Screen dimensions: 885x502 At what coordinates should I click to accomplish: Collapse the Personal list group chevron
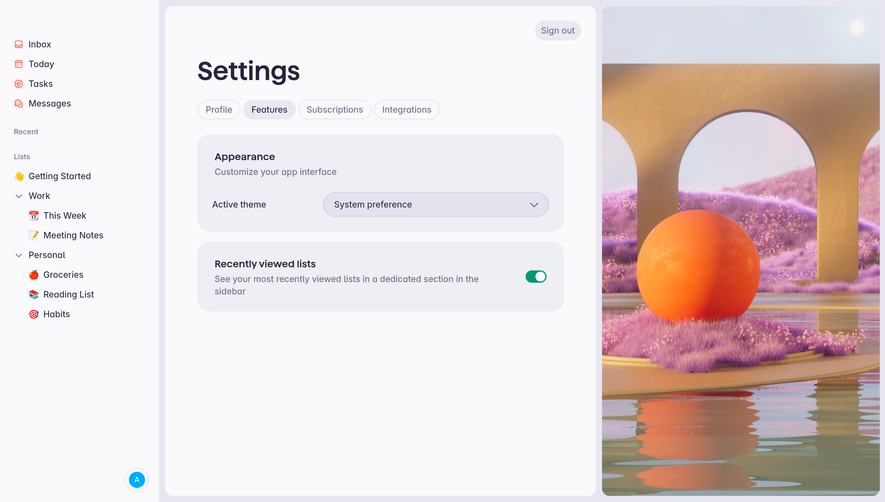(x=19, y=255)
